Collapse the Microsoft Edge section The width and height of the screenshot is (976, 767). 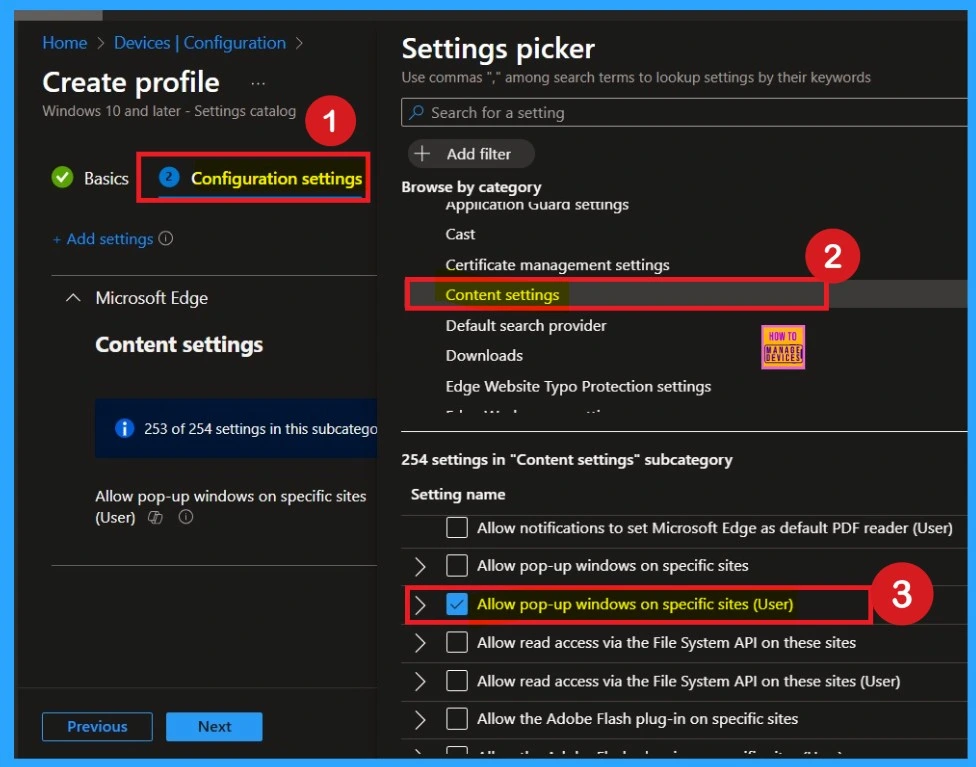point(73,298)
